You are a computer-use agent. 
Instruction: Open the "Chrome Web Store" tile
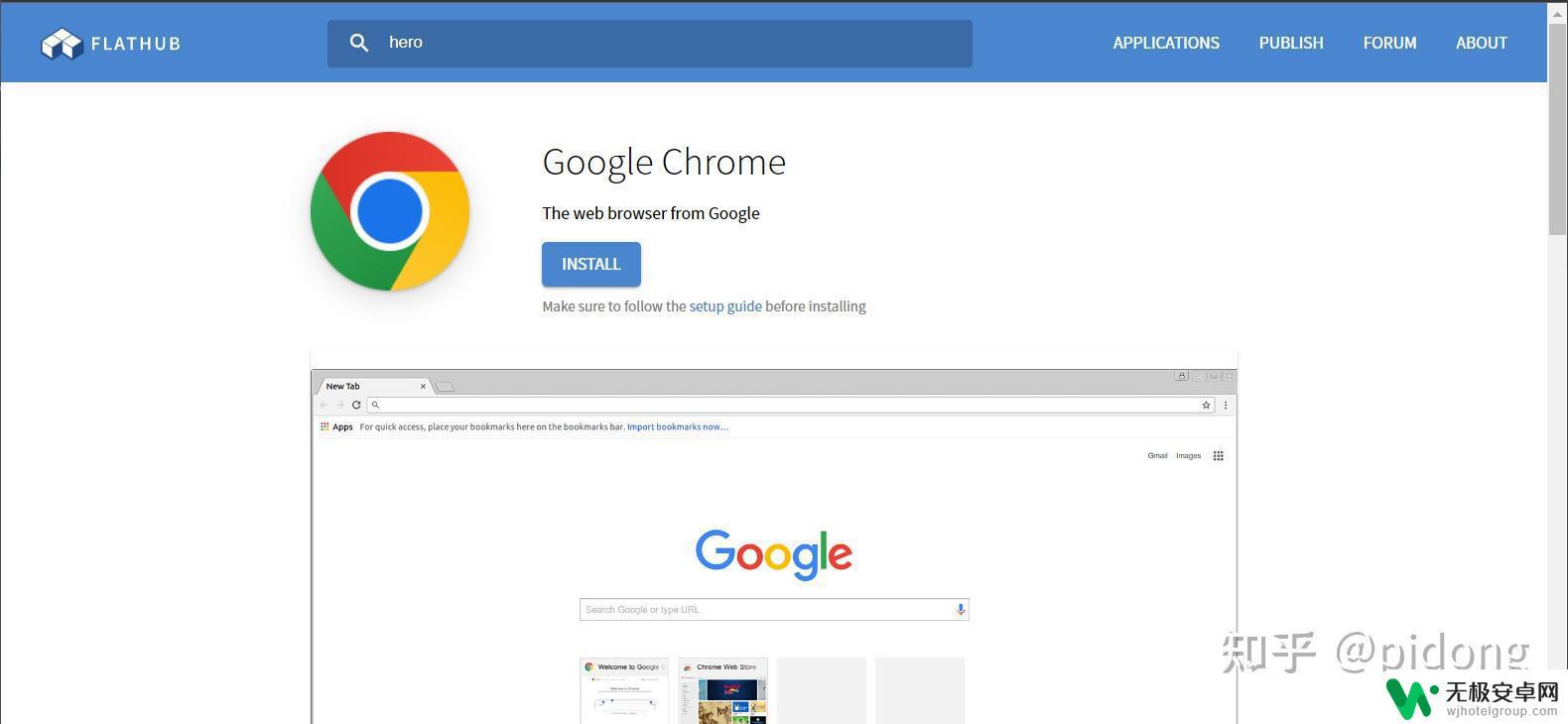click(x=722, y=690)
